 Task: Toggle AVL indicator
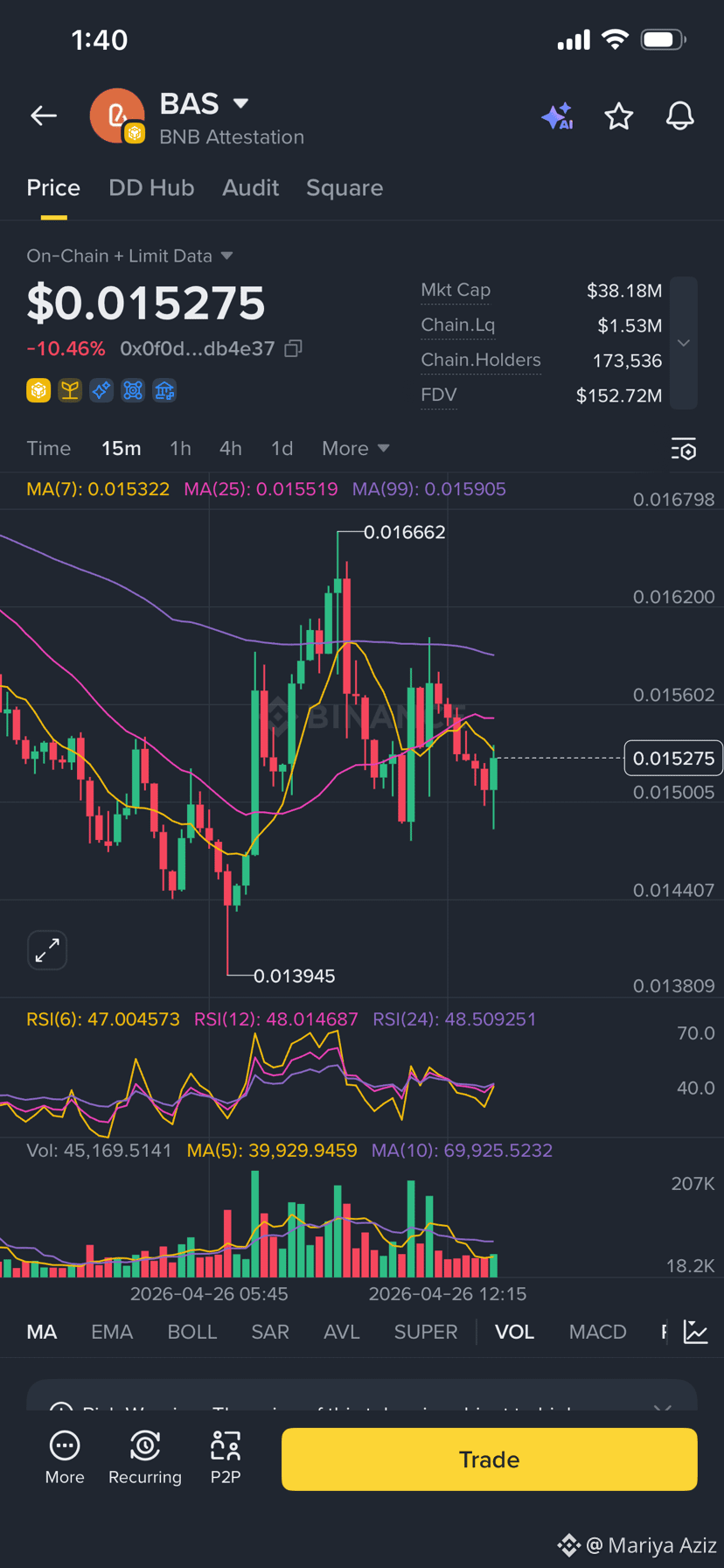[x=342, y=1332]
